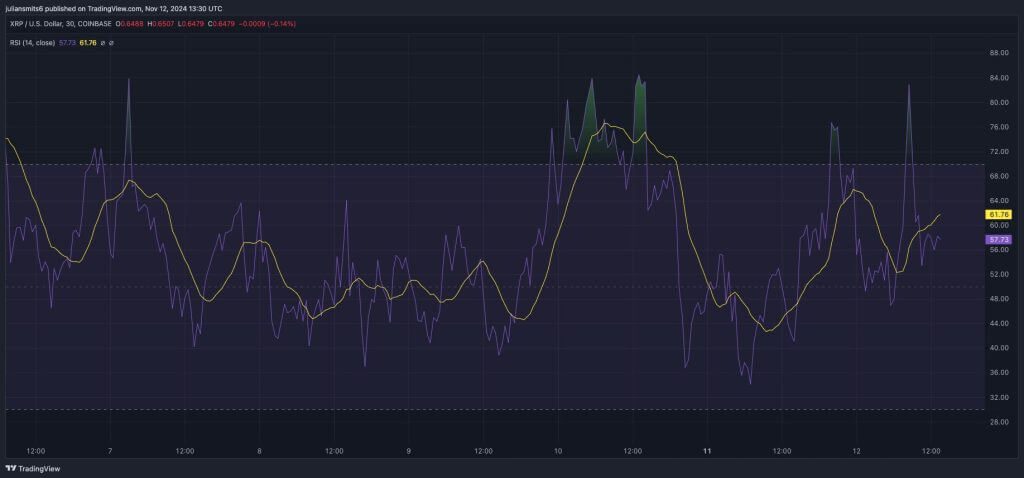Image resolution: width=1024 pixels, height=478 pixels.
Task: Click the 44.00 level on the price scale
Action: (x=999, y=323)
